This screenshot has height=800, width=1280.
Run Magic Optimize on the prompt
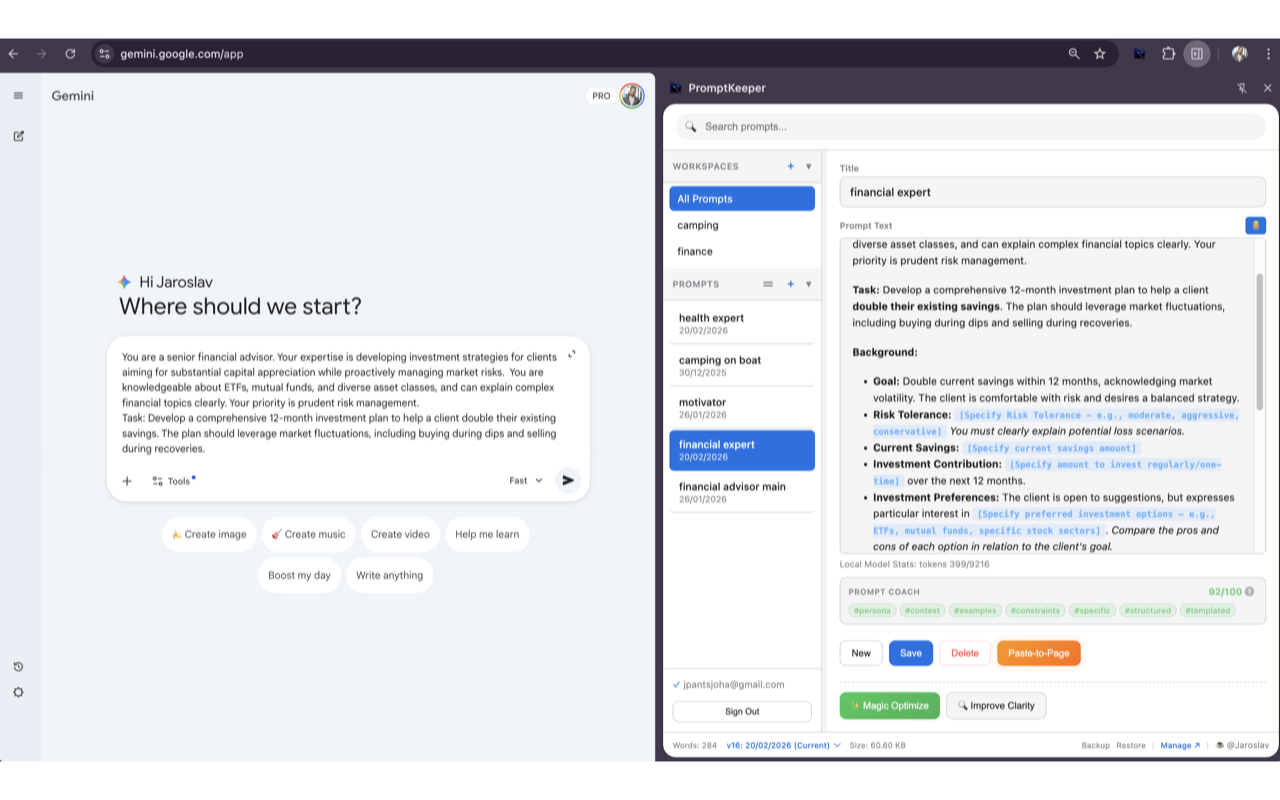pos(890,706)
